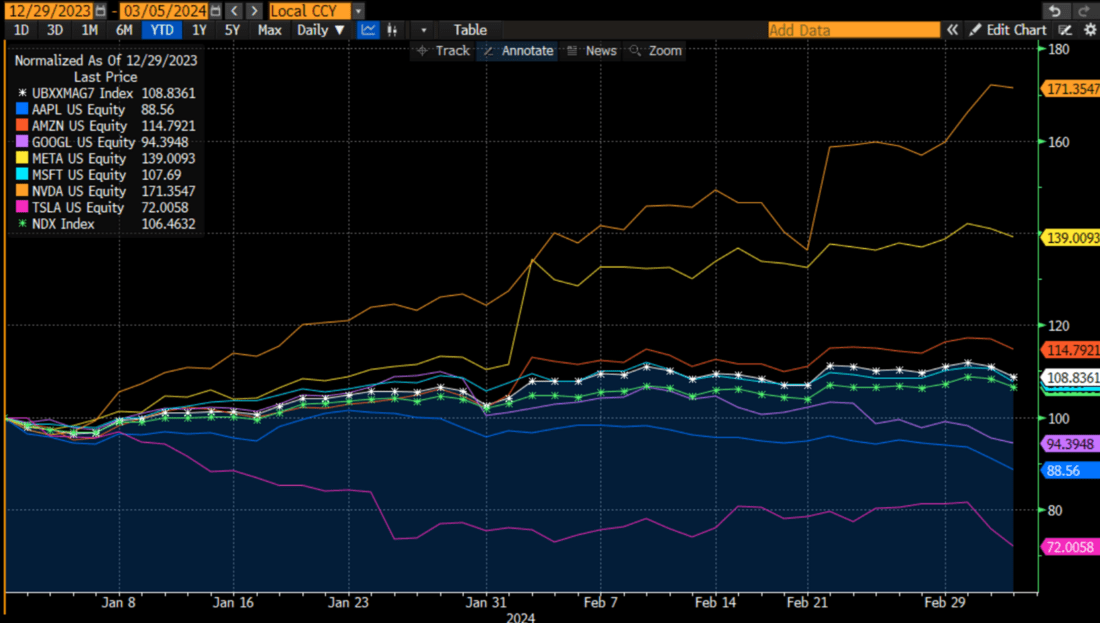Enable the YTD period toggle

tap(161, 30)
